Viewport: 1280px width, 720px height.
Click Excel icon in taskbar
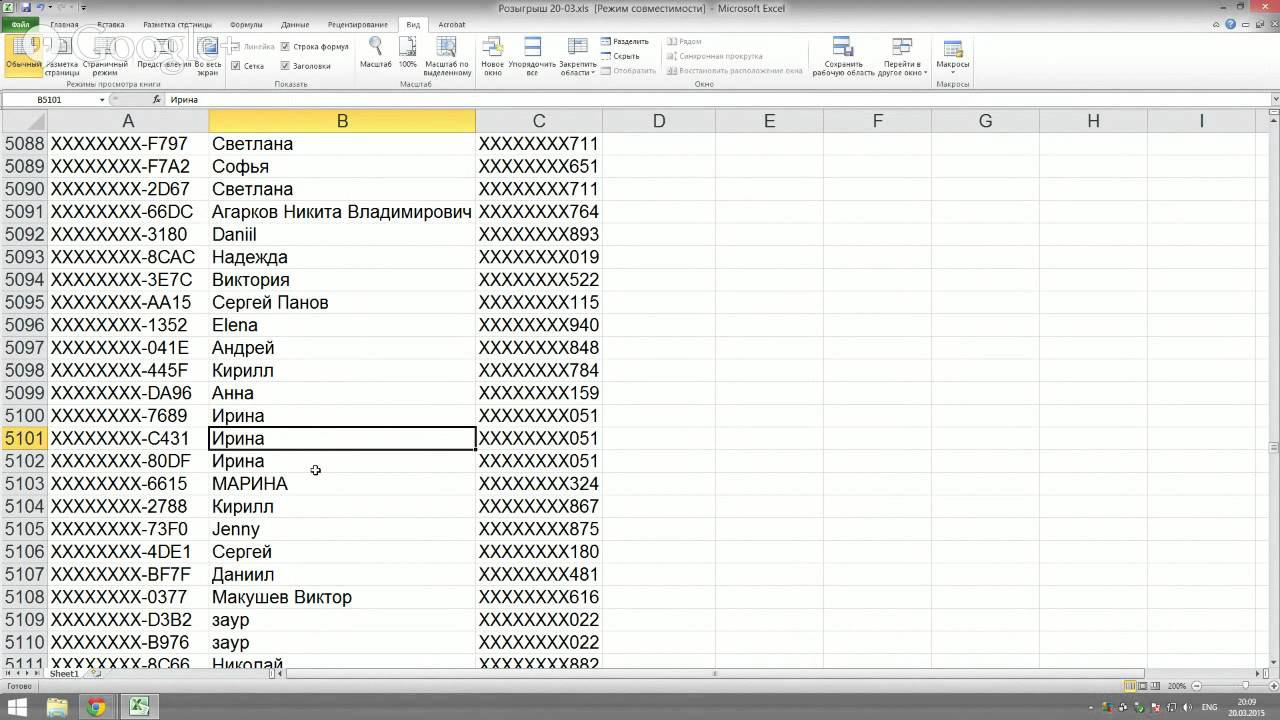[x=138, y=707]
